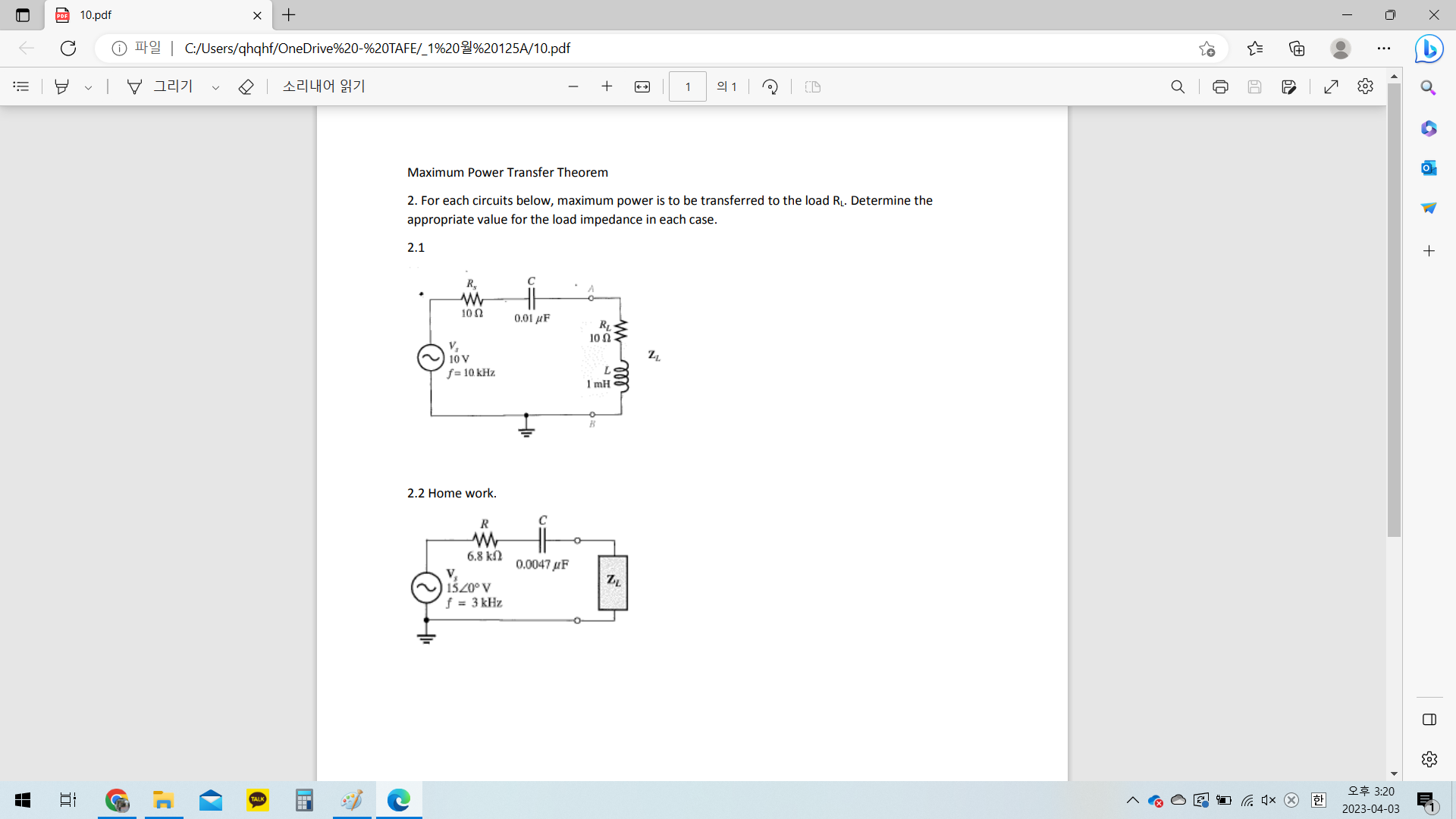Open search within the PDF

point(1178,86)
